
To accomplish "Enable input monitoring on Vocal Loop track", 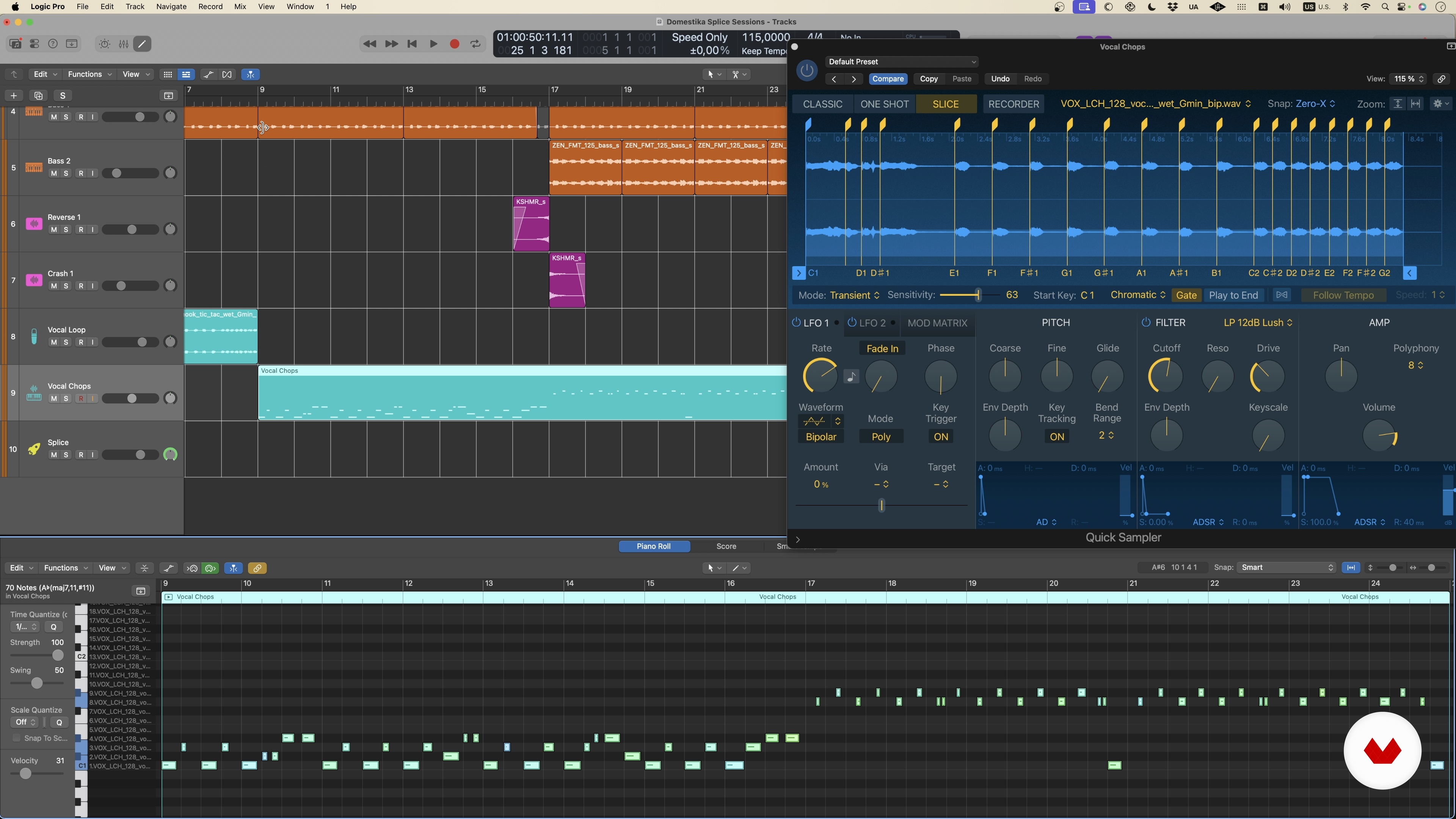I will pos(93,342).
